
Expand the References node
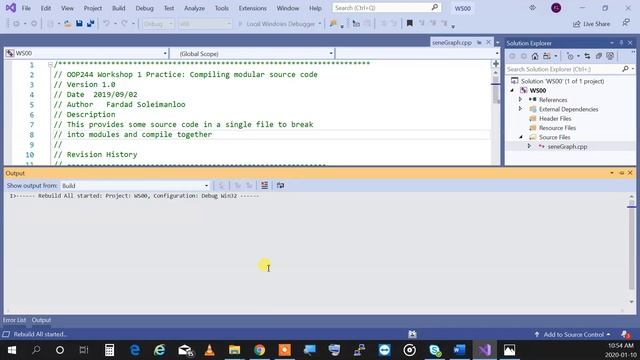520,100
